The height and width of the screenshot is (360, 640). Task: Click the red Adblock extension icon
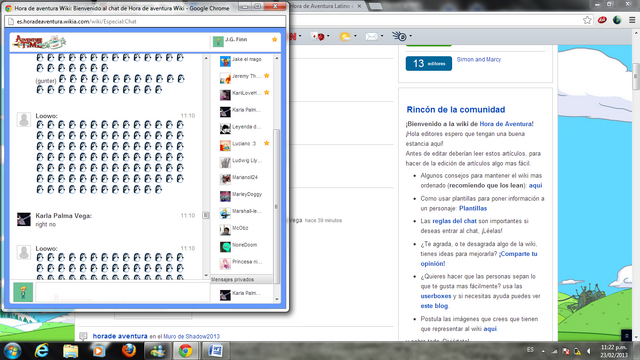tap(602, 20)
